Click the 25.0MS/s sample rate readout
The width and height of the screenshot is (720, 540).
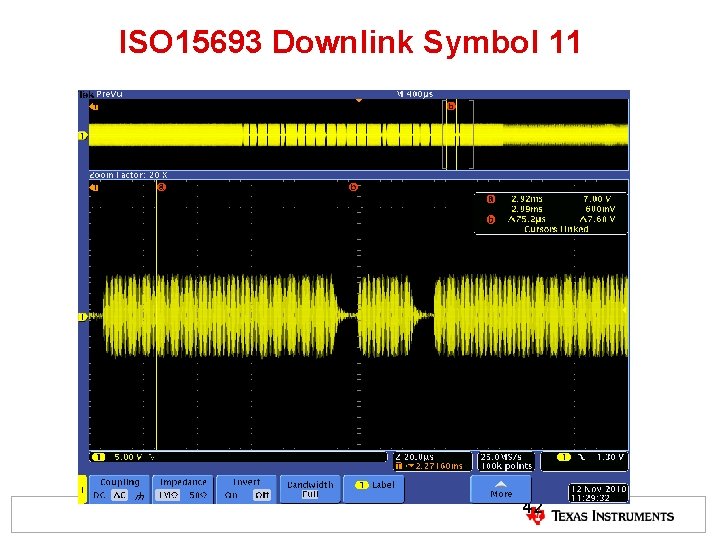[x=501, y=457]
